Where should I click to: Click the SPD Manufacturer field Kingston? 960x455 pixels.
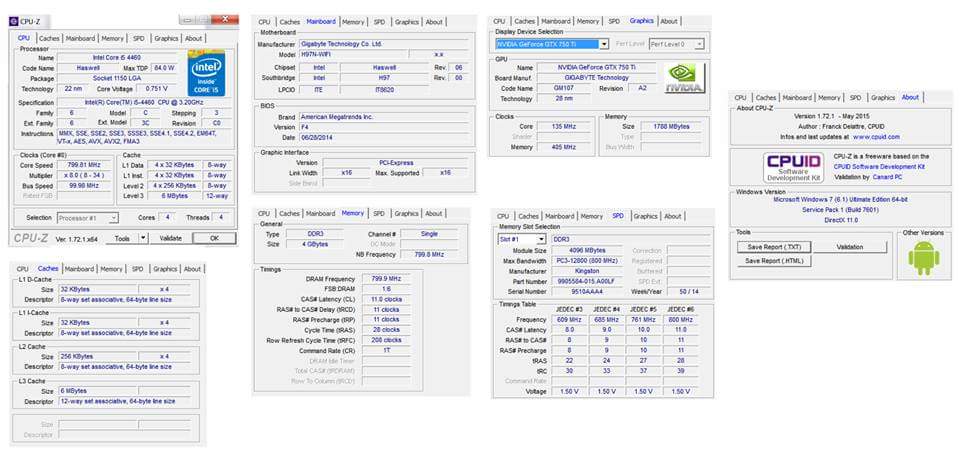click(587, 272)
